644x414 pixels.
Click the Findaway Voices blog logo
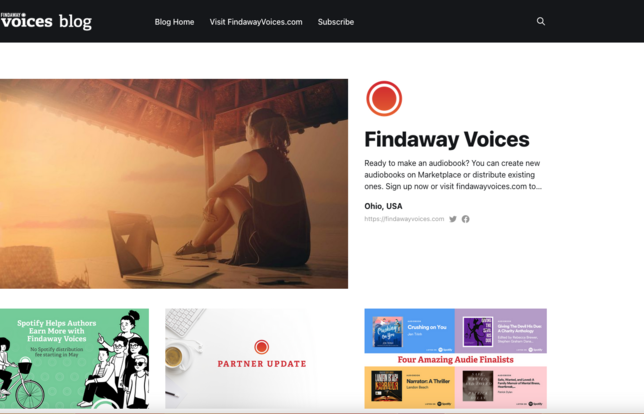[46, 21]
